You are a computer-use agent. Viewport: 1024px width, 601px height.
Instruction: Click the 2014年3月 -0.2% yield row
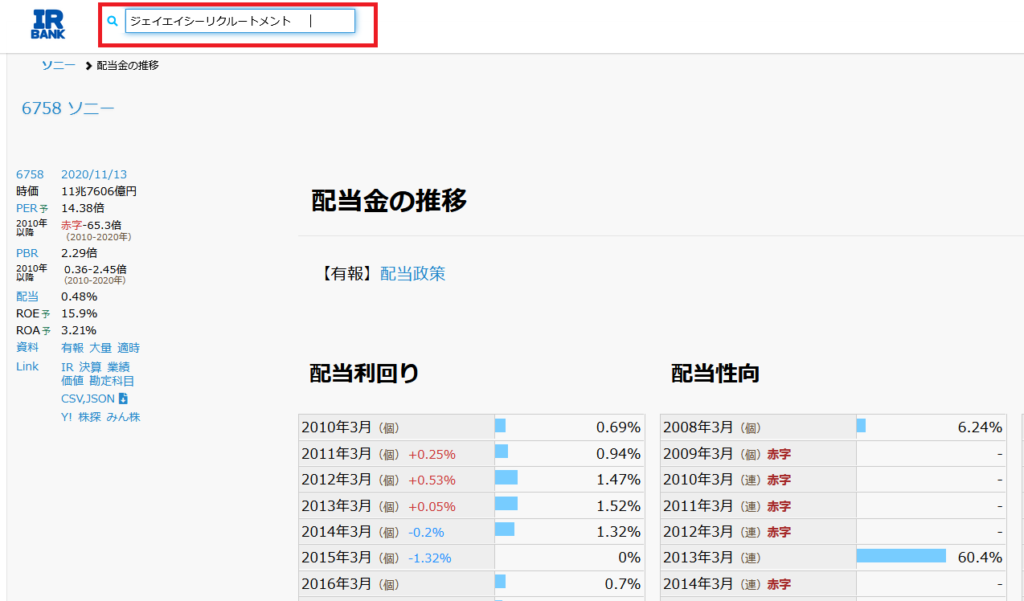click(472, 532)
